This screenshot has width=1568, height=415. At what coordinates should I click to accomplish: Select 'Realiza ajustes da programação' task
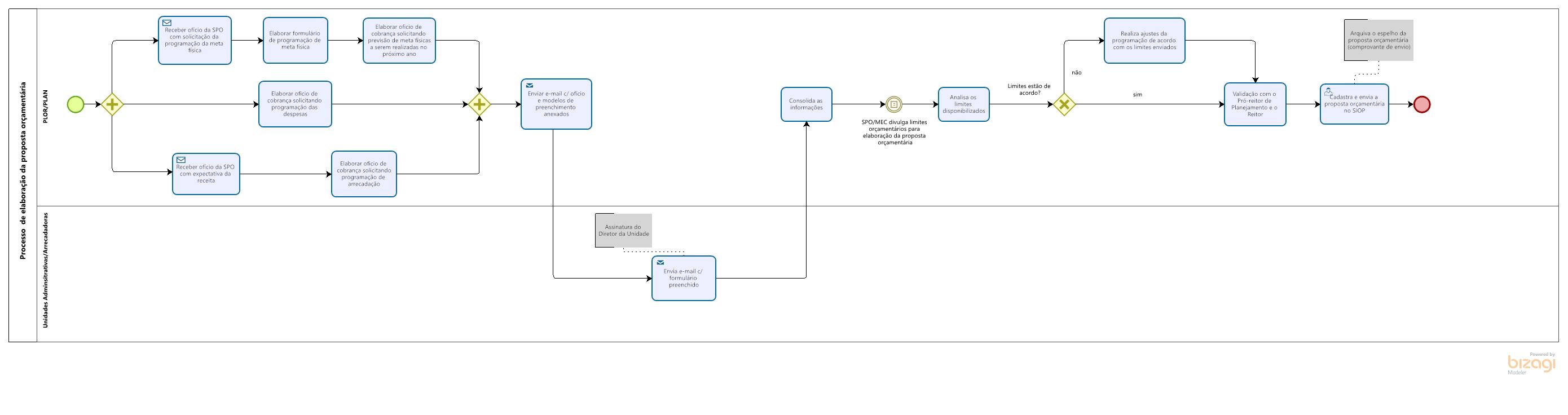pos(1144,40)
